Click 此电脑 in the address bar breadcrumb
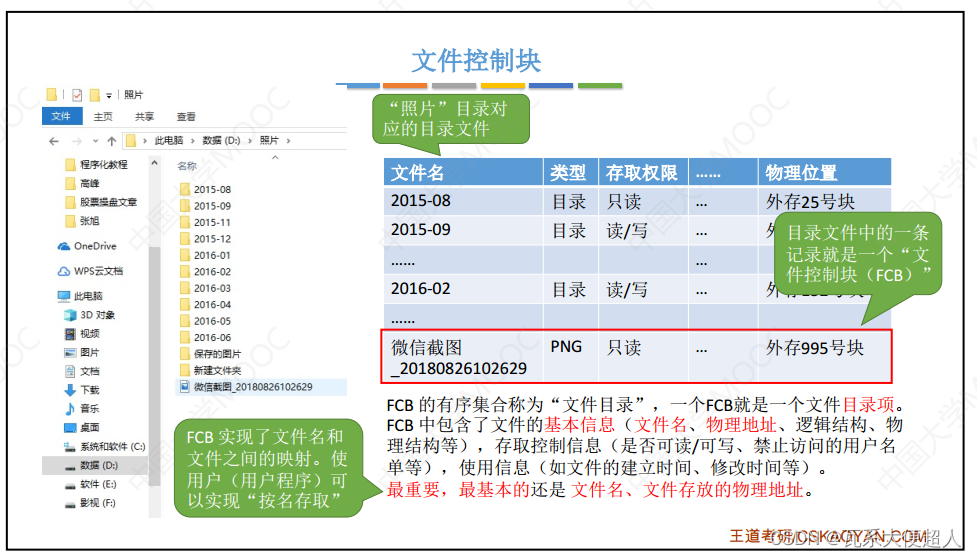Image resolution: width=977 pixels, height=558 pixels. point(168,141)
